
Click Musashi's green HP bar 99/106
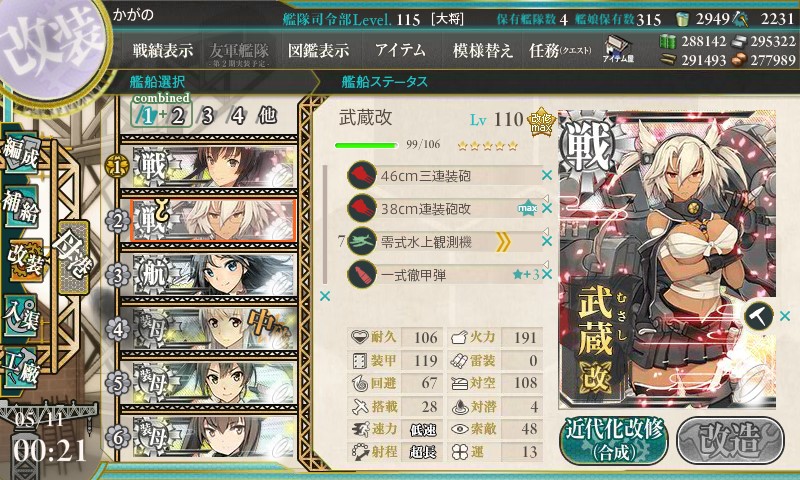click(x=366, y=145)
